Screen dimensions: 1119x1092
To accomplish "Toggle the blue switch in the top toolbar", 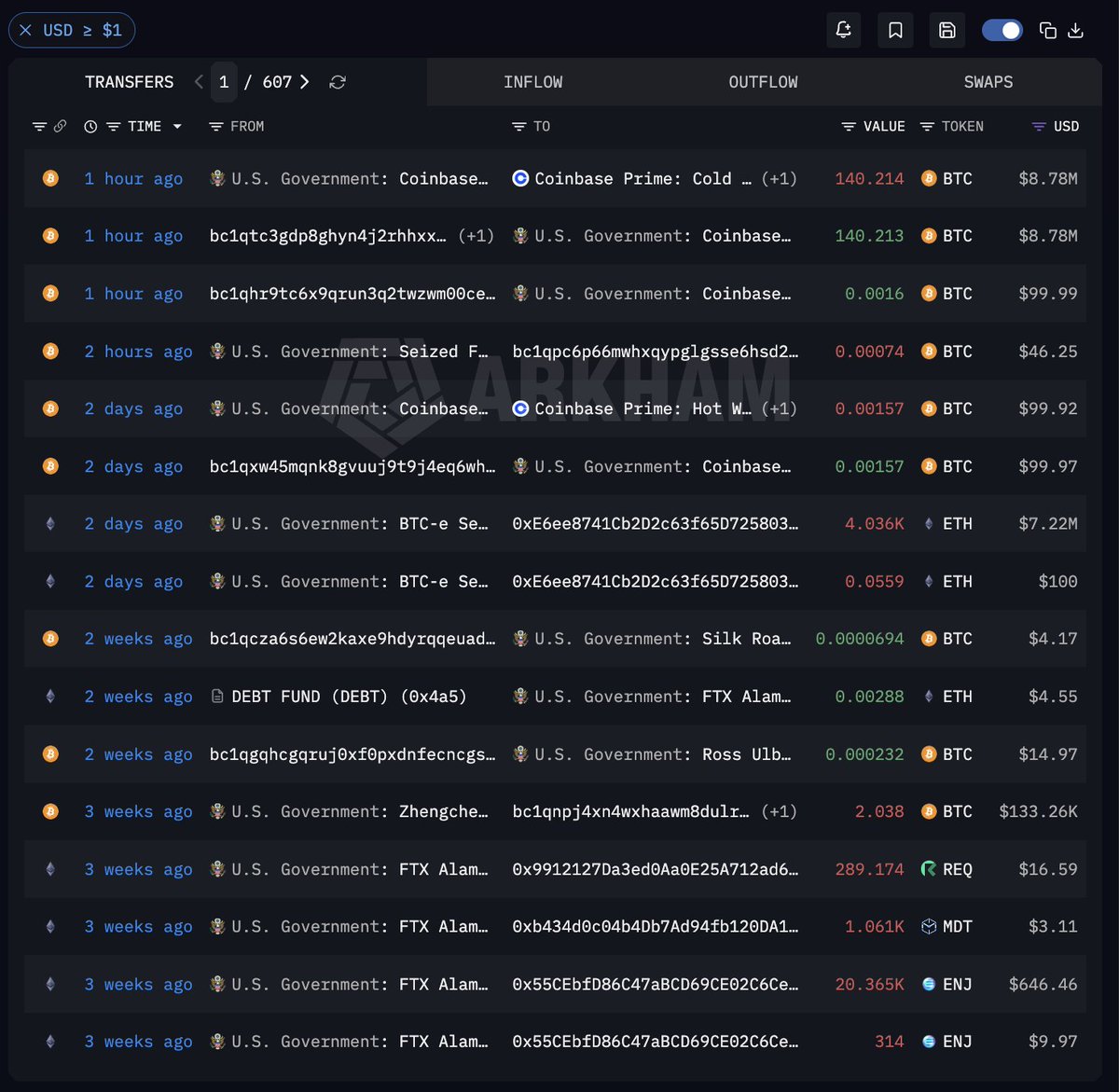I will tap(1002, 30).
